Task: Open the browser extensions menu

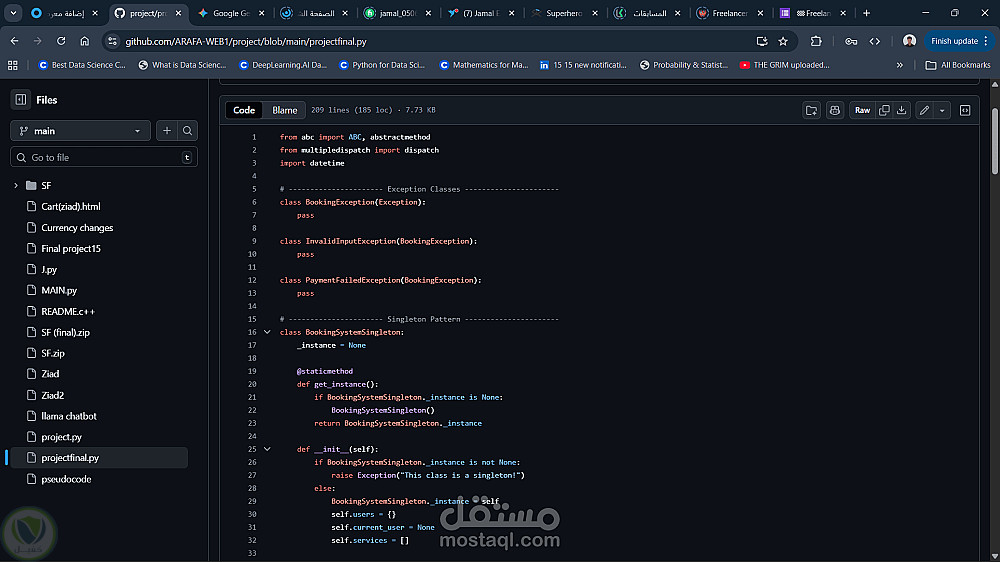Action: click(816, 41)
